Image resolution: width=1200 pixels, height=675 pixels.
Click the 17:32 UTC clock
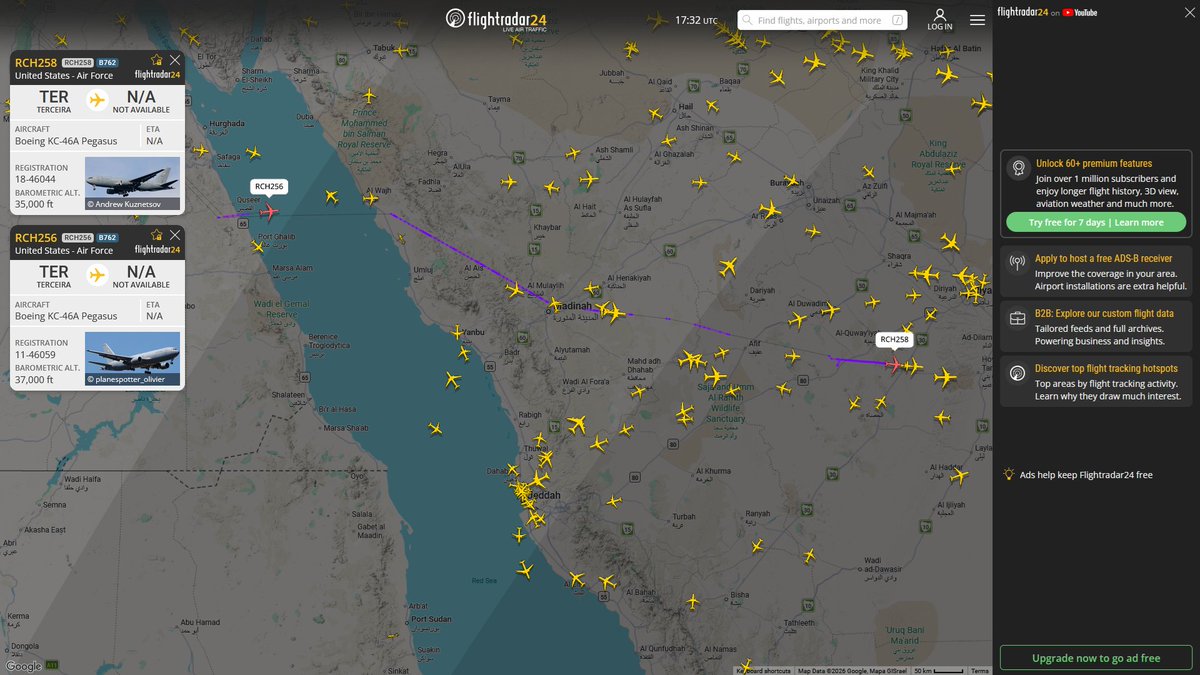tap(695, 20)
